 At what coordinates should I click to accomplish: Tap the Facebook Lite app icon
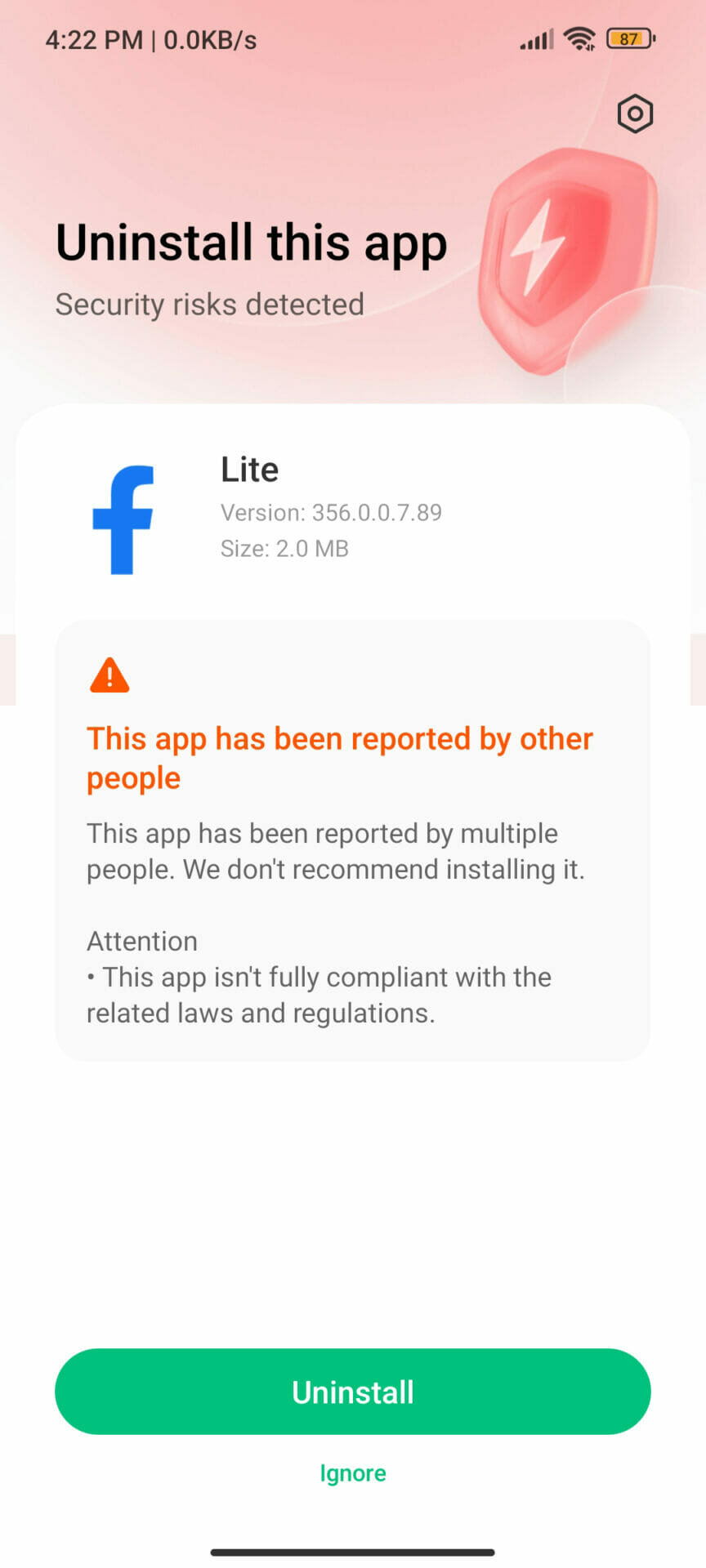123,519
